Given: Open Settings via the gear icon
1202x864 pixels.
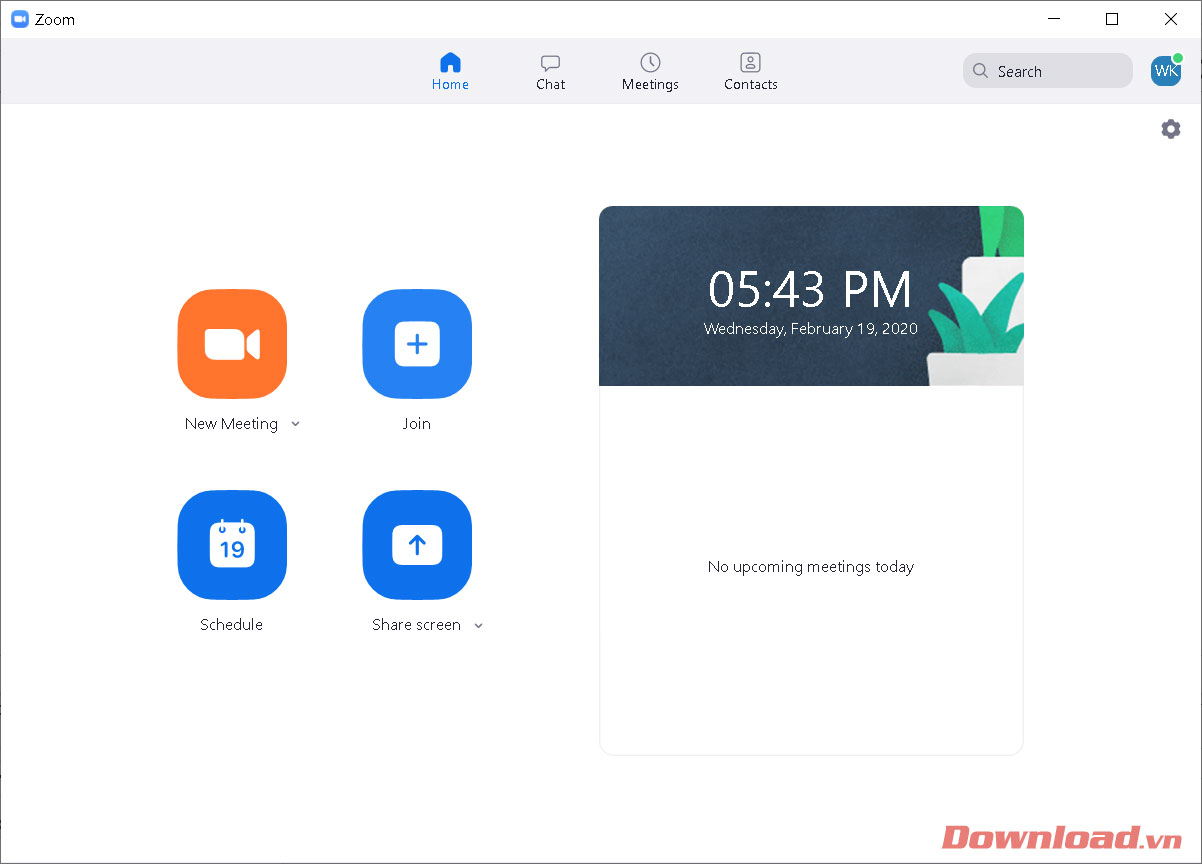Looking at the screenshot, I should coord(1170,129).
